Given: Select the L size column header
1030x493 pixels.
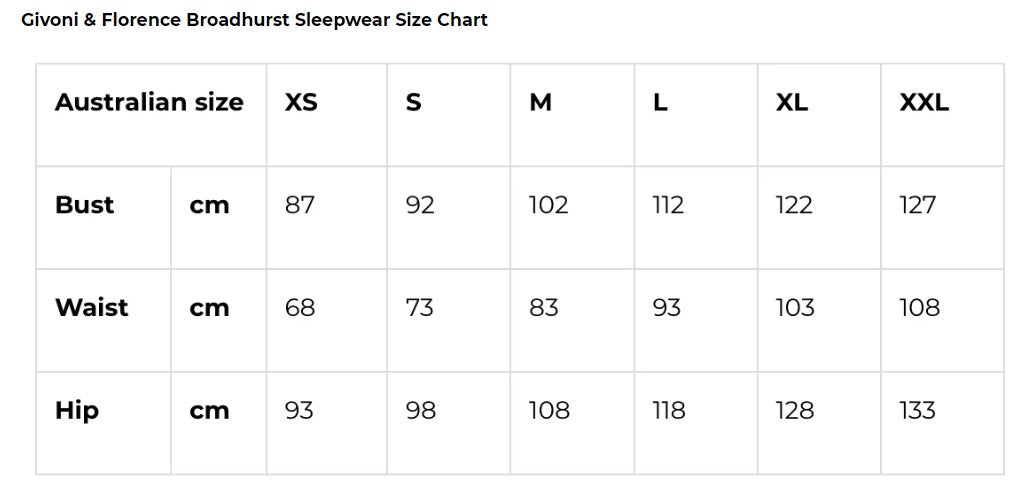Looking at the screenshot, I should click(x=660, y=102).
